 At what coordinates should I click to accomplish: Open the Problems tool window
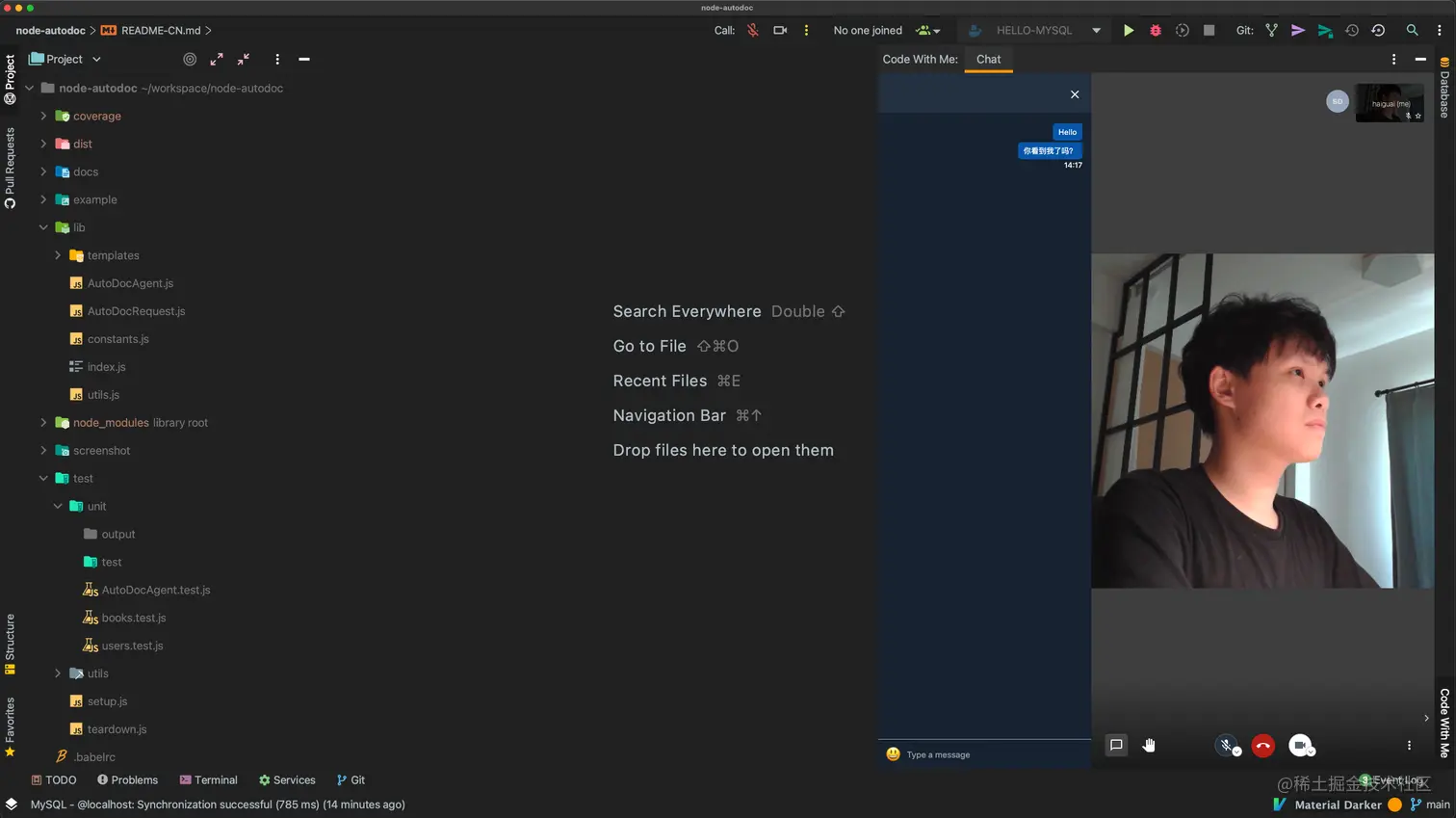coord(127,780)
